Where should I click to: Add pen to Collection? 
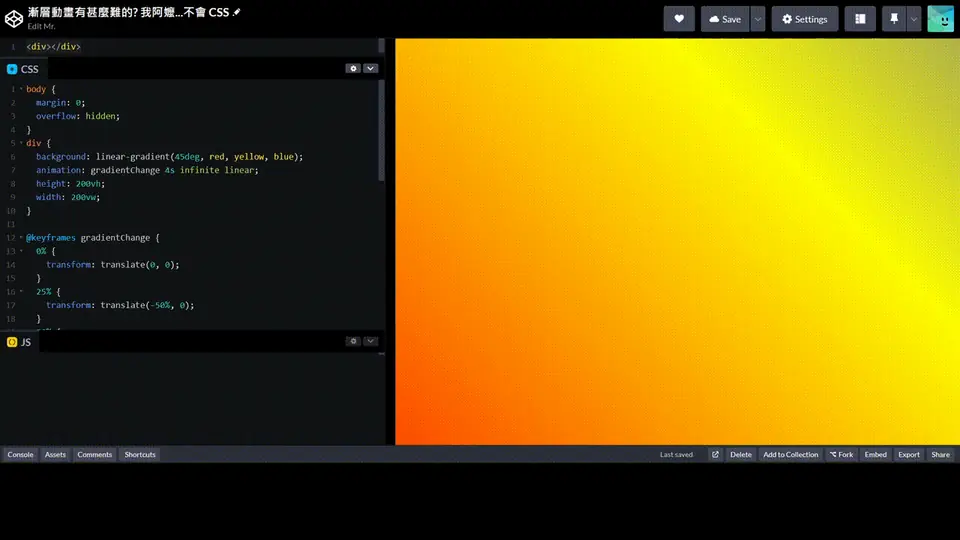pyautogui.click(x=790, y=454)
